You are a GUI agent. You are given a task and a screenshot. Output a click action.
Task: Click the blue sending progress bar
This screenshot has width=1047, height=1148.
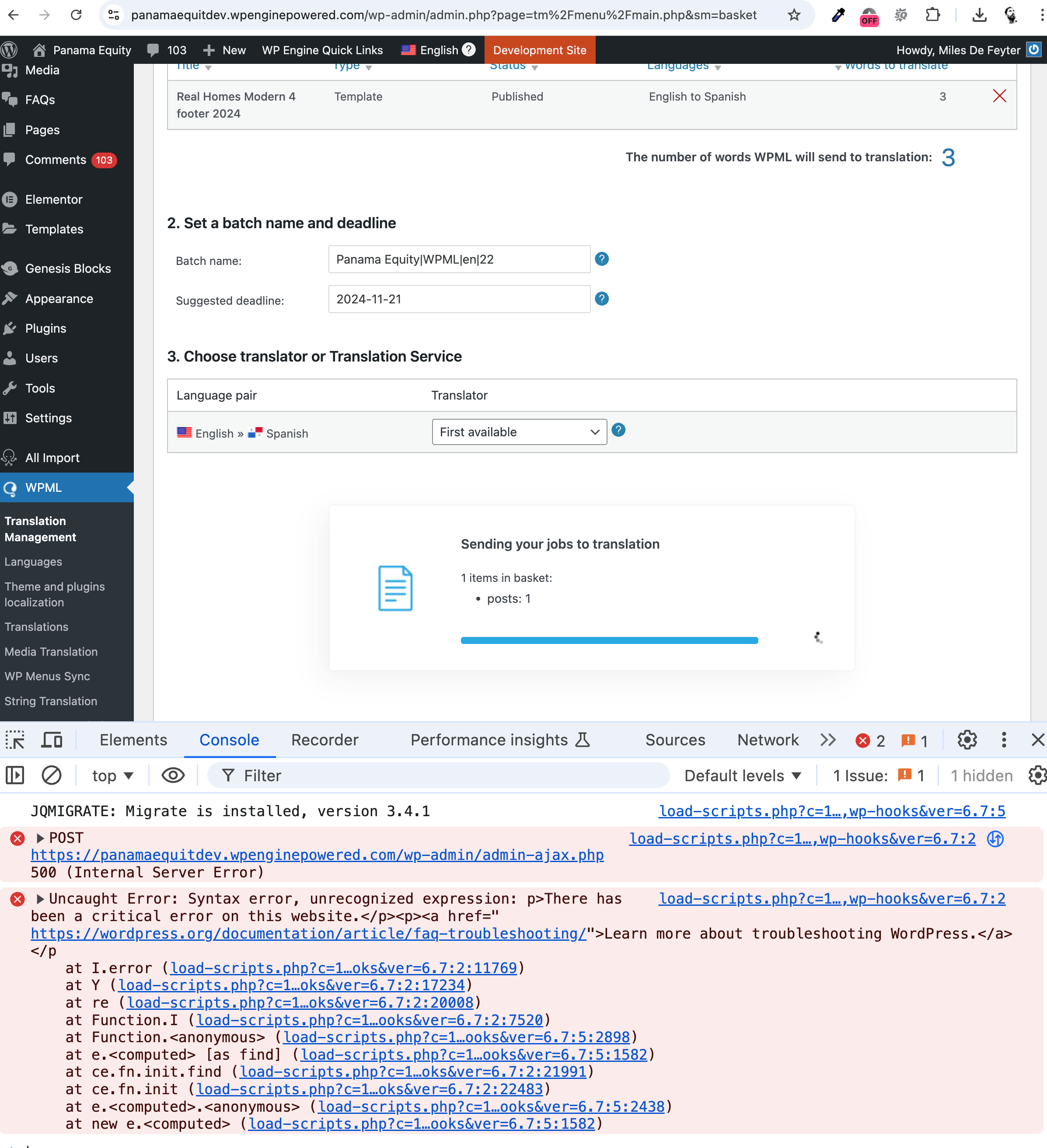609,640
